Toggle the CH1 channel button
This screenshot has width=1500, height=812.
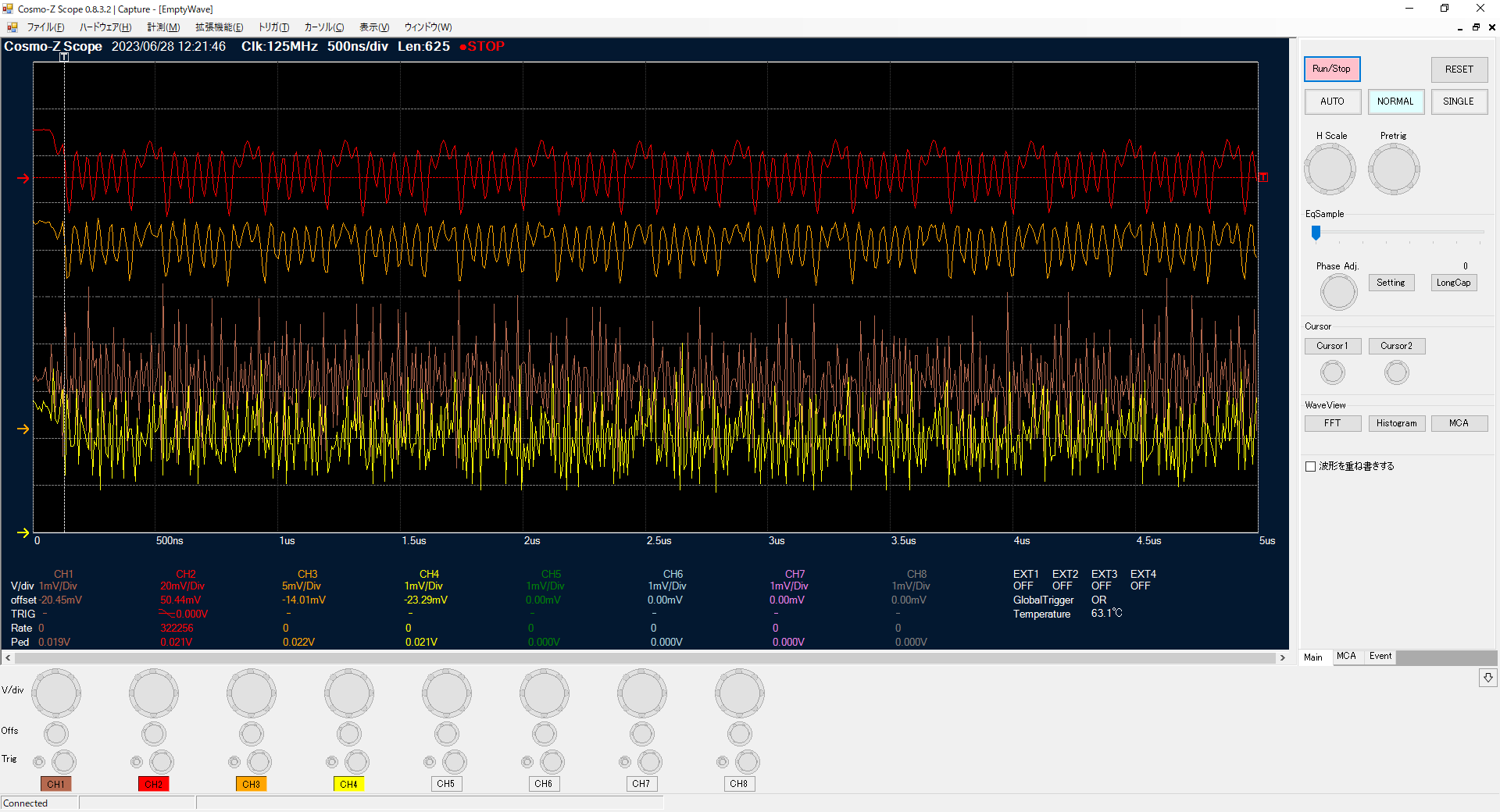pyautogui.click(x=55, y=784)
